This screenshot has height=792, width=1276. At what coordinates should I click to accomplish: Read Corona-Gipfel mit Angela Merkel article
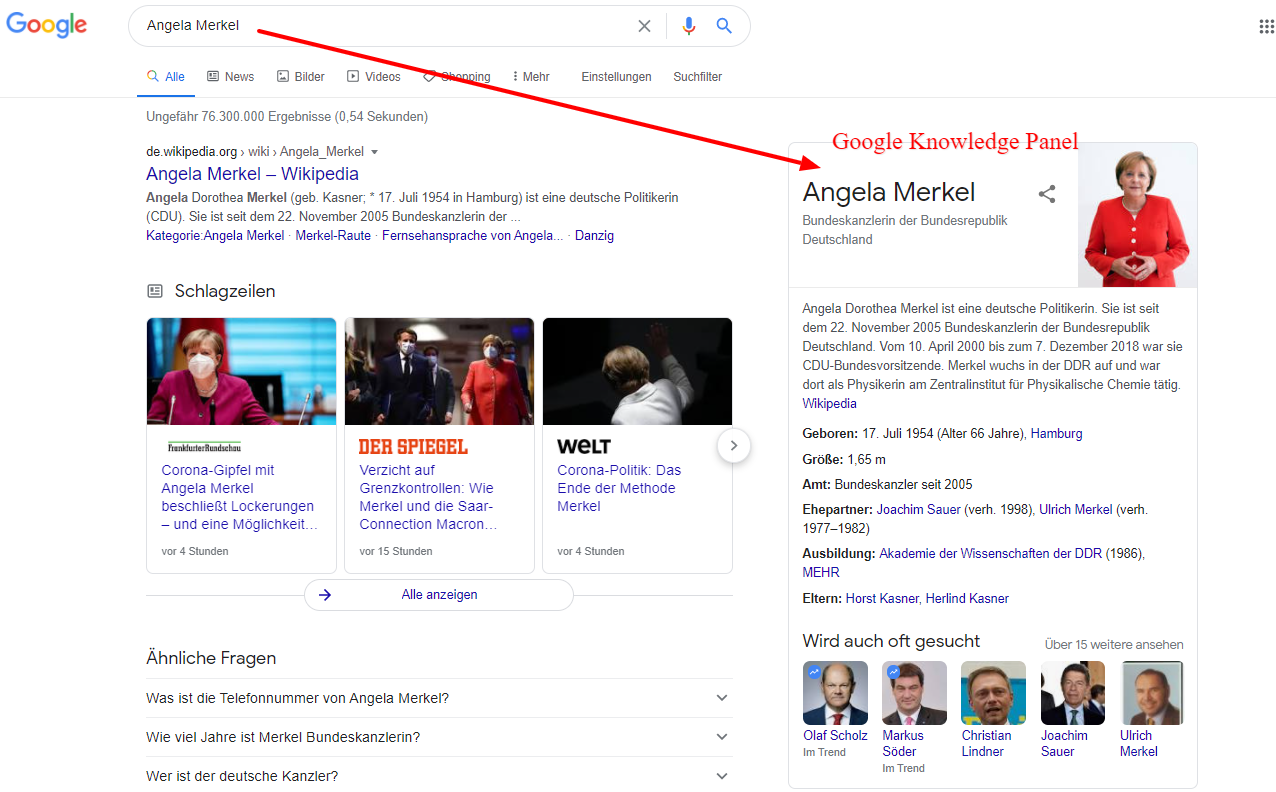(x=239, y=497)
